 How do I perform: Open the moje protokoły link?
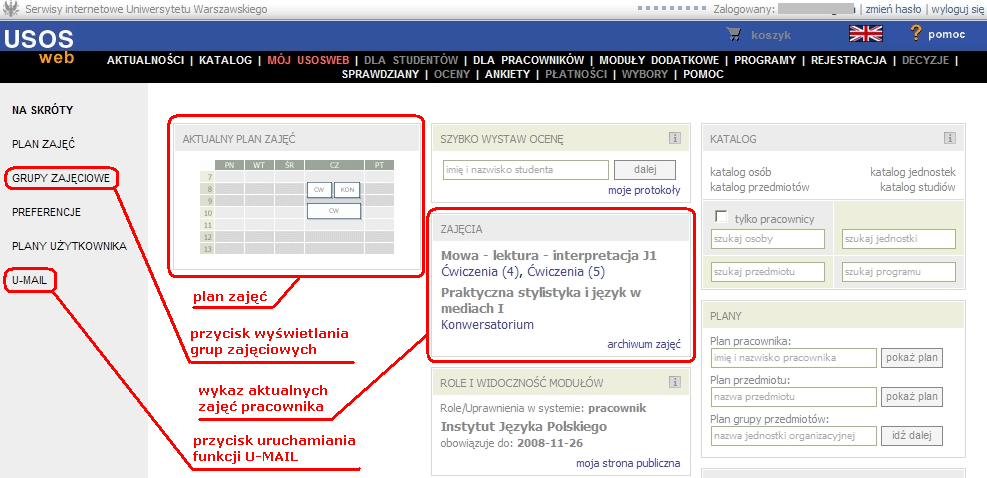(x=644, y=190)
